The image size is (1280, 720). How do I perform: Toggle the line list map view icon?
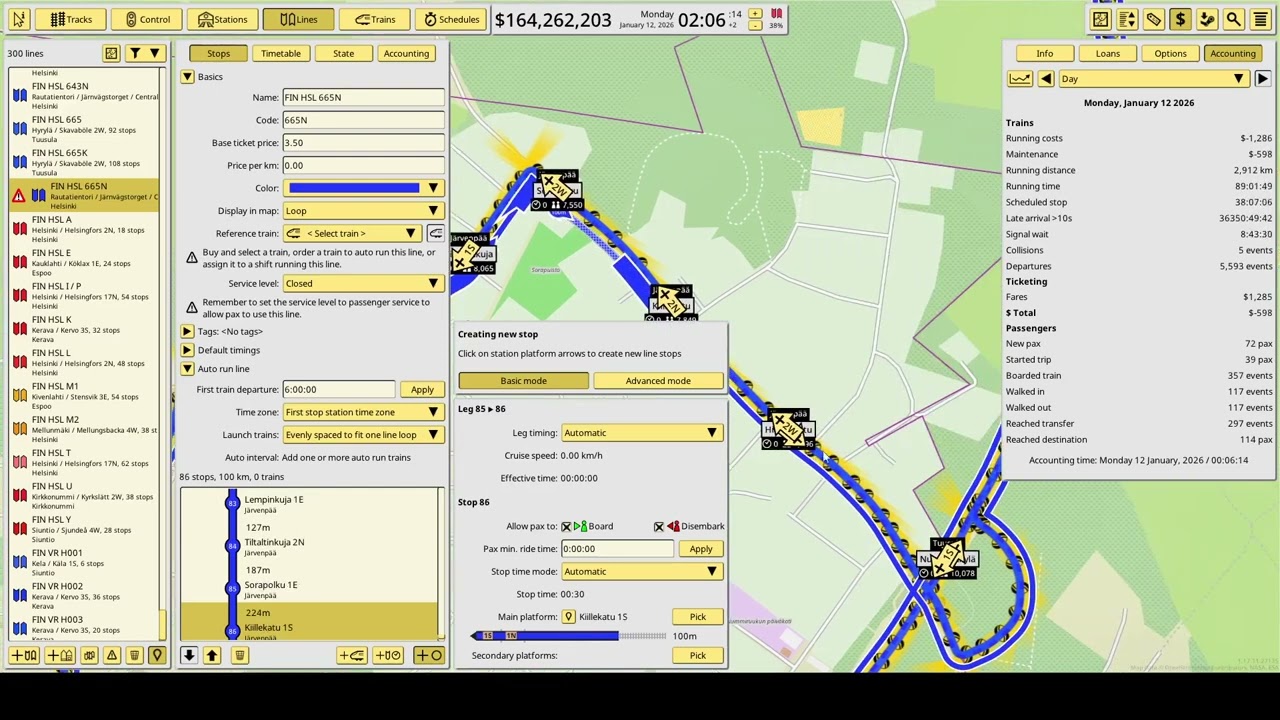tap(111, 53)
